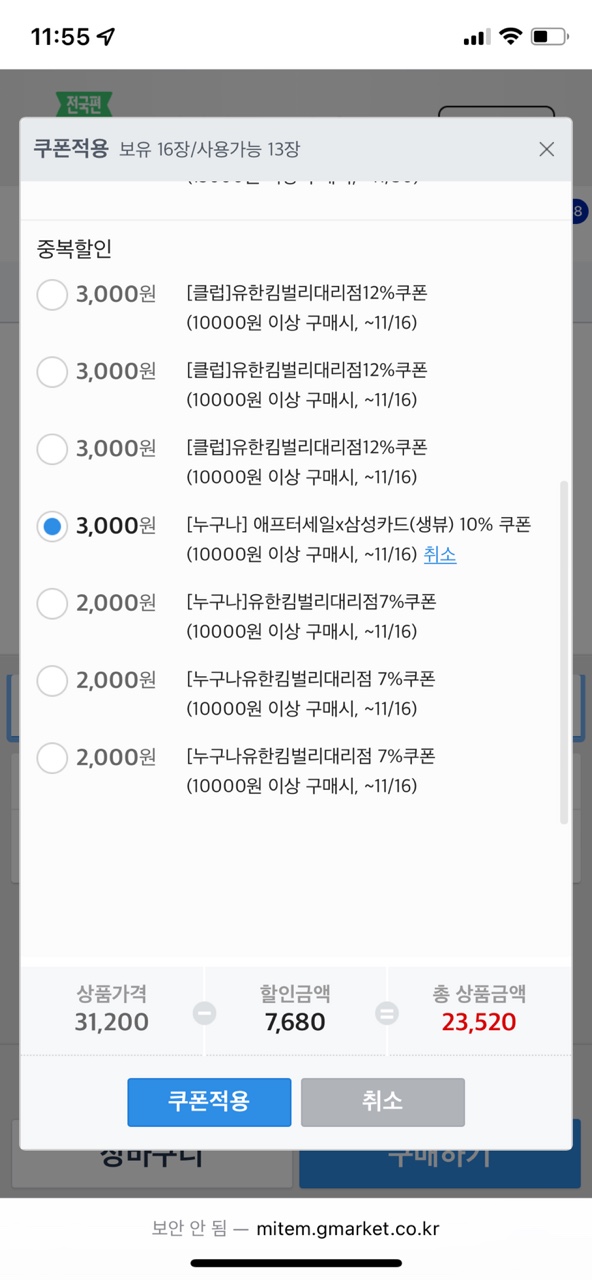Tap the minus circle icon in price summary
592x1280 pixels.
(204, 1013)
